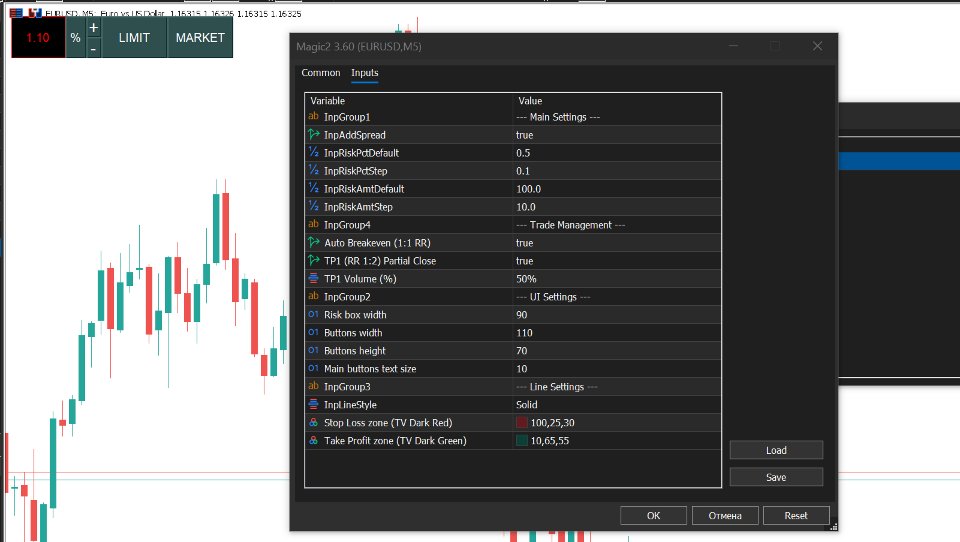
Task: Toggle TP1 (RR 1:2) Partial Close value
Action: (x=617, y=260)
